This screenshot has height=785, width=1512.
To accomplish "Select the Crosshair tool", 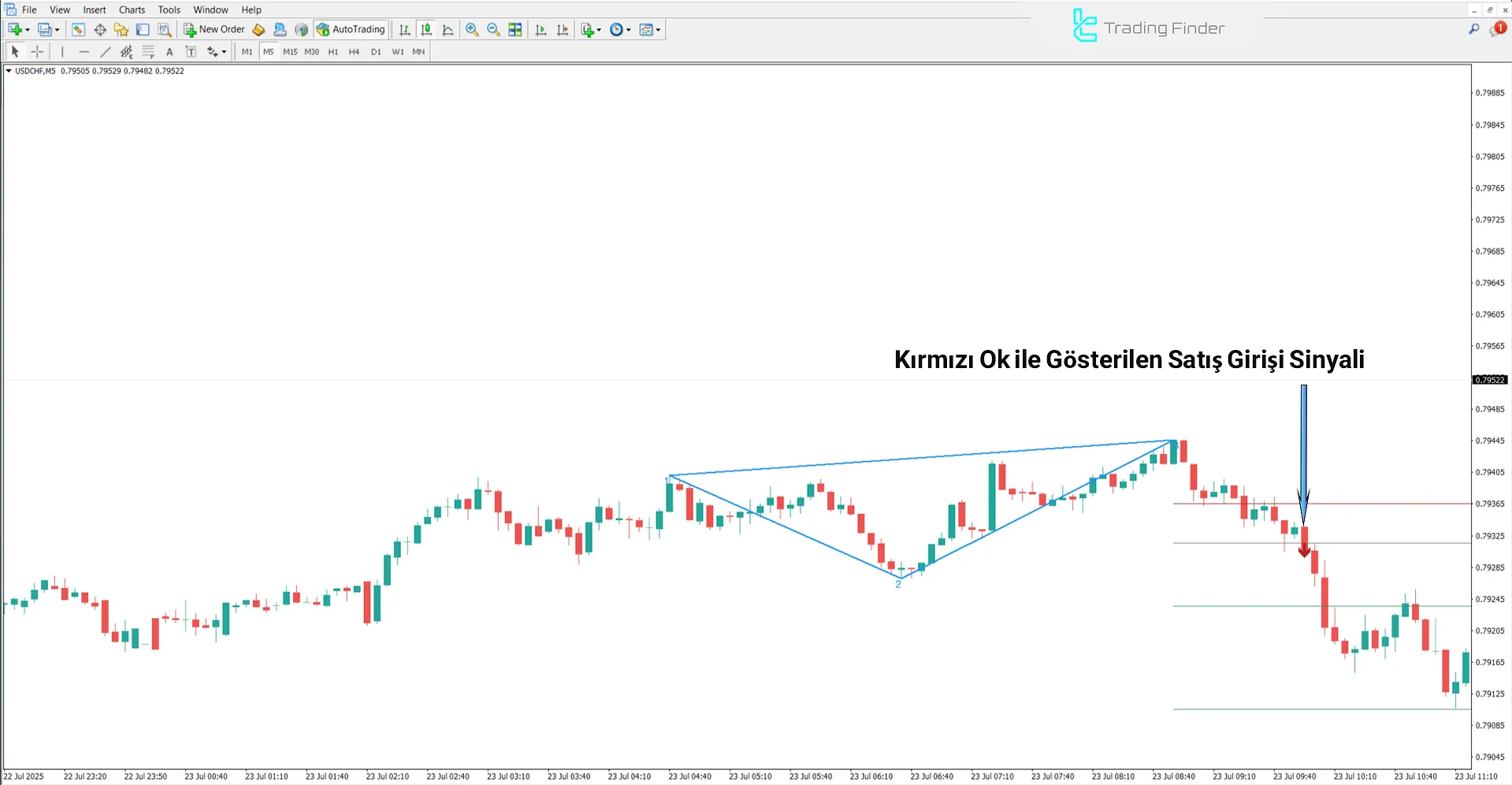I will [x=37, y=51].
